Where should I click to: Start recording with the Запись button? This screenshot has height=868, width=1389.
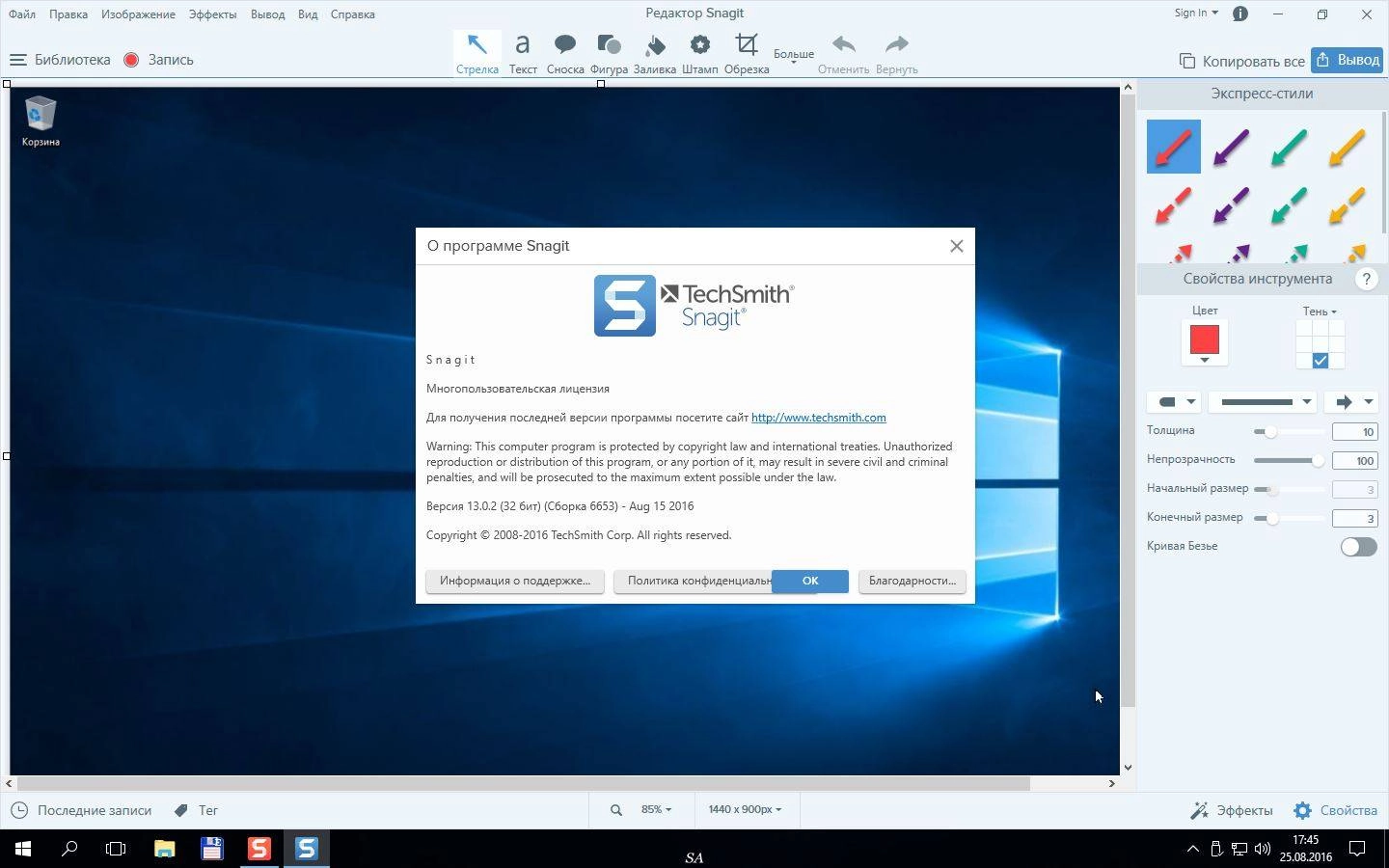pyautogui.click(x=159, y=60)
